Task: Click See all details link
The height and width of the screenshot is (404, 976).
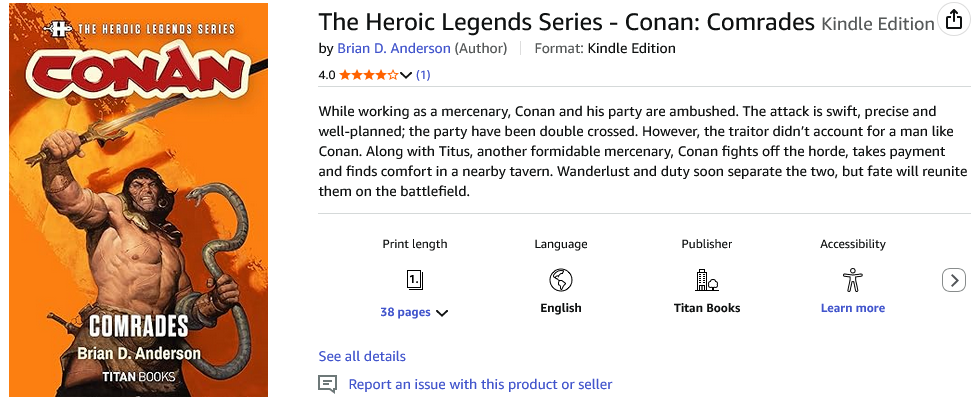Action: [x=362, y=357]
